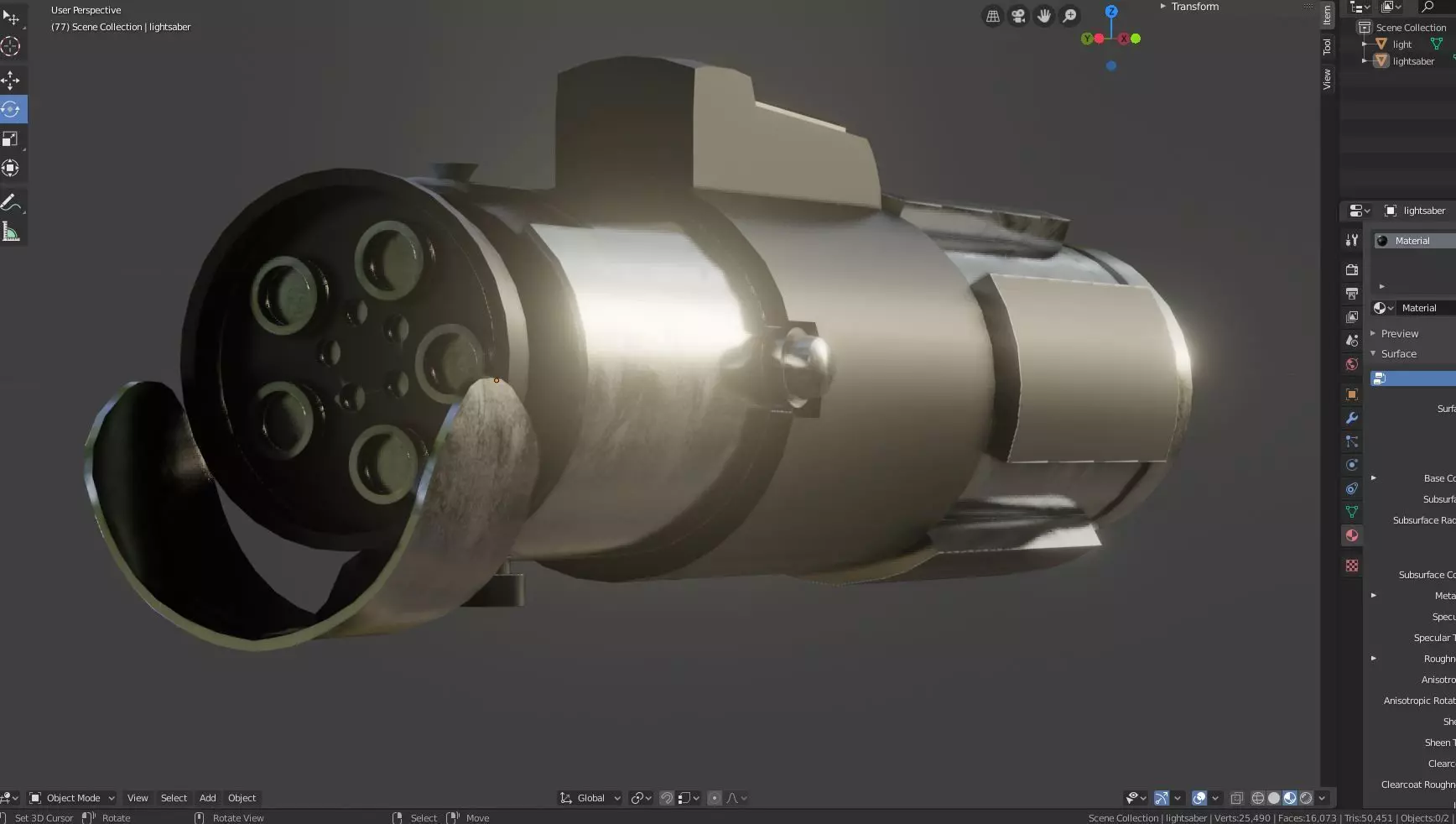Open the Select menu in viewport header

174,798
